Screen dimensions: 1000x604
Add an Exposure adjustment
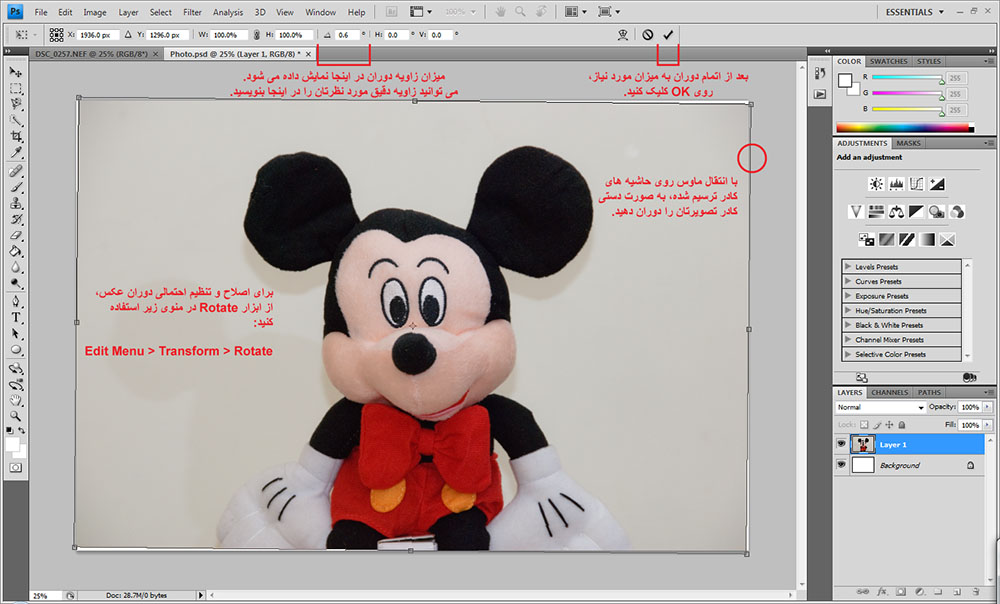coord(937,184)
